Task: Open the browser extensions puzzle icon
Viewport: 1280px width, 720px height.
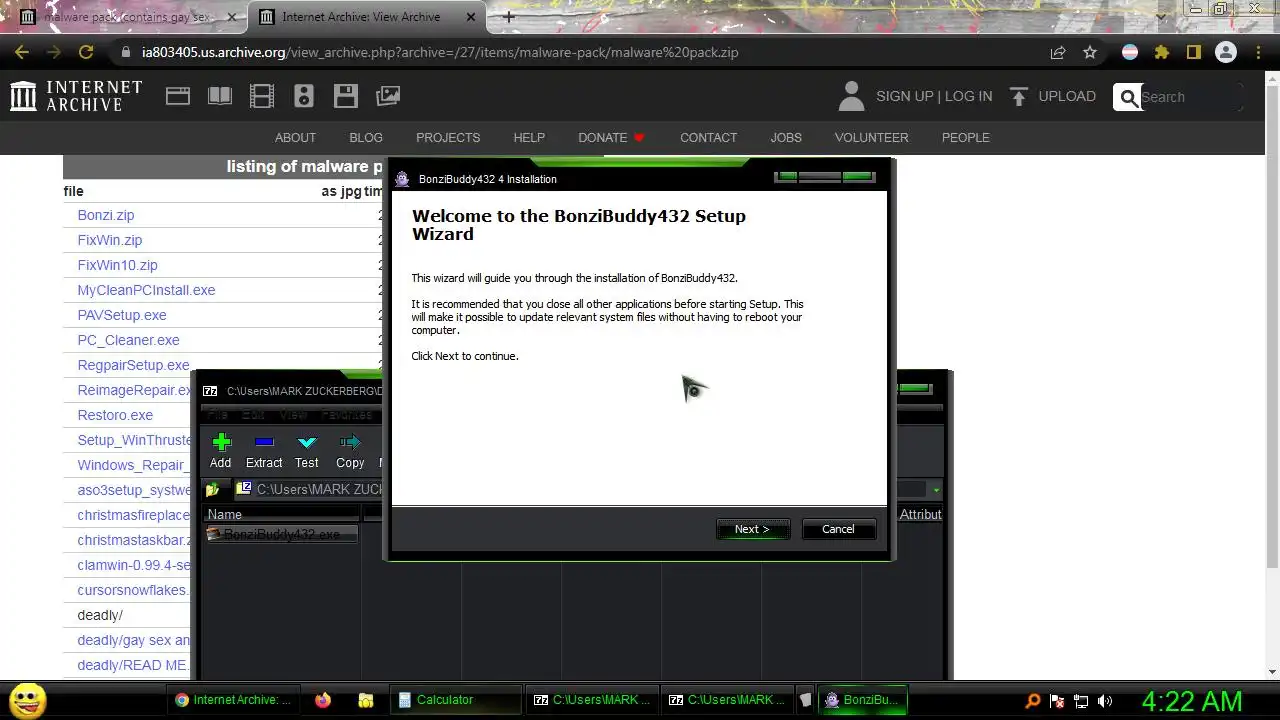Action: tap(1161, 52)
